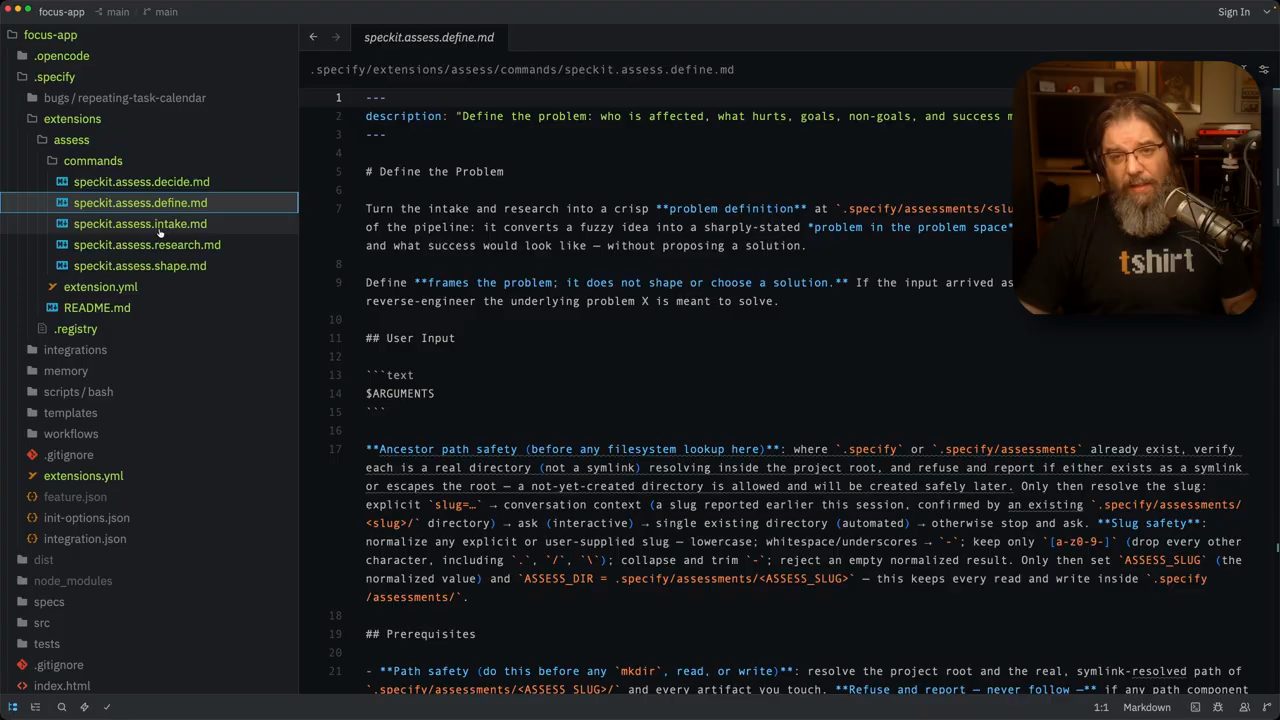Collapse the commands folder
This screenshot has width=1280, height=720.
84,161
